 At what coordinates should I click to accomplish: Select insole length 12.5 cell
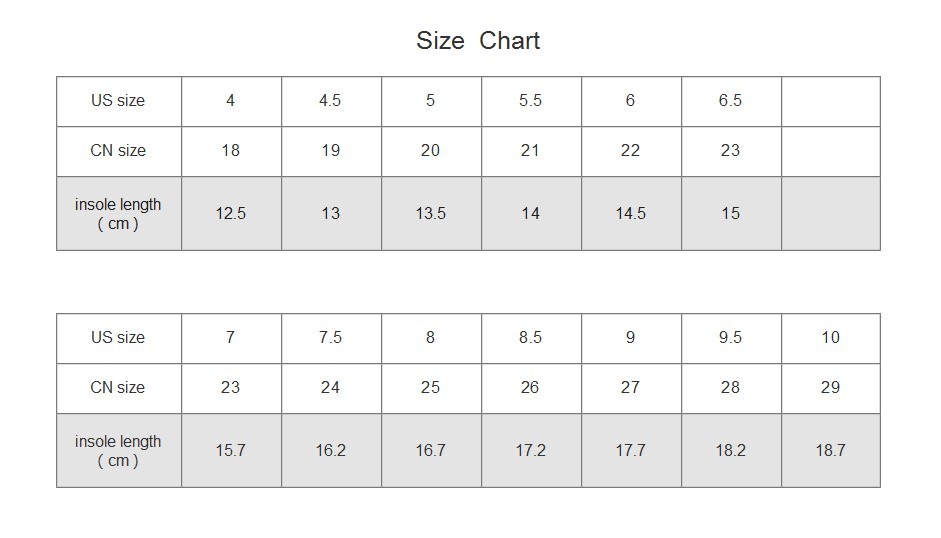coord(231,214)
